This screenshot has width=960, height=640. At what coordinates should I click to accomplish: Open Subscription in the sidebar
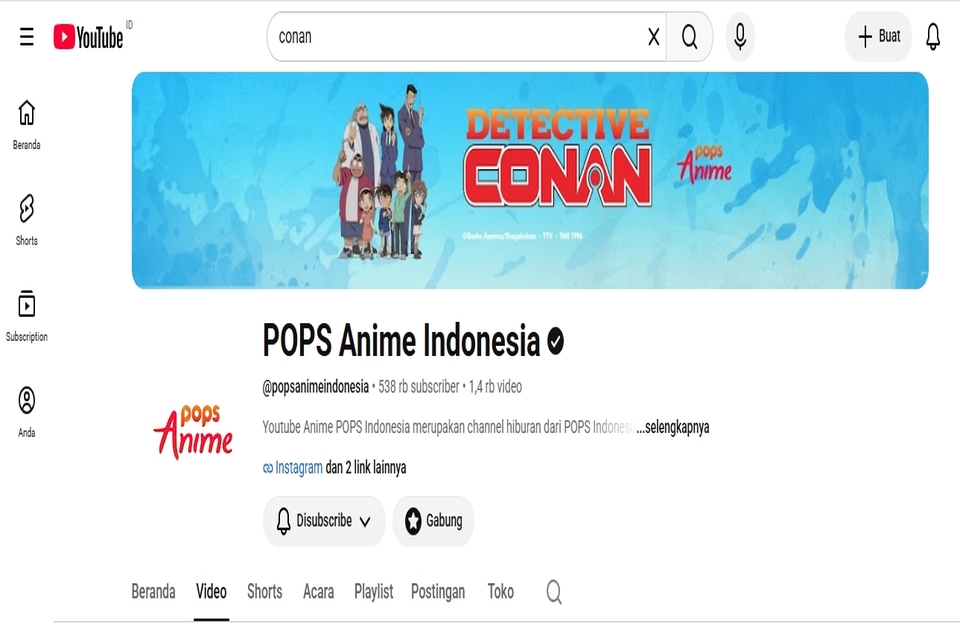pyautogui.click(x=26, y=315)
